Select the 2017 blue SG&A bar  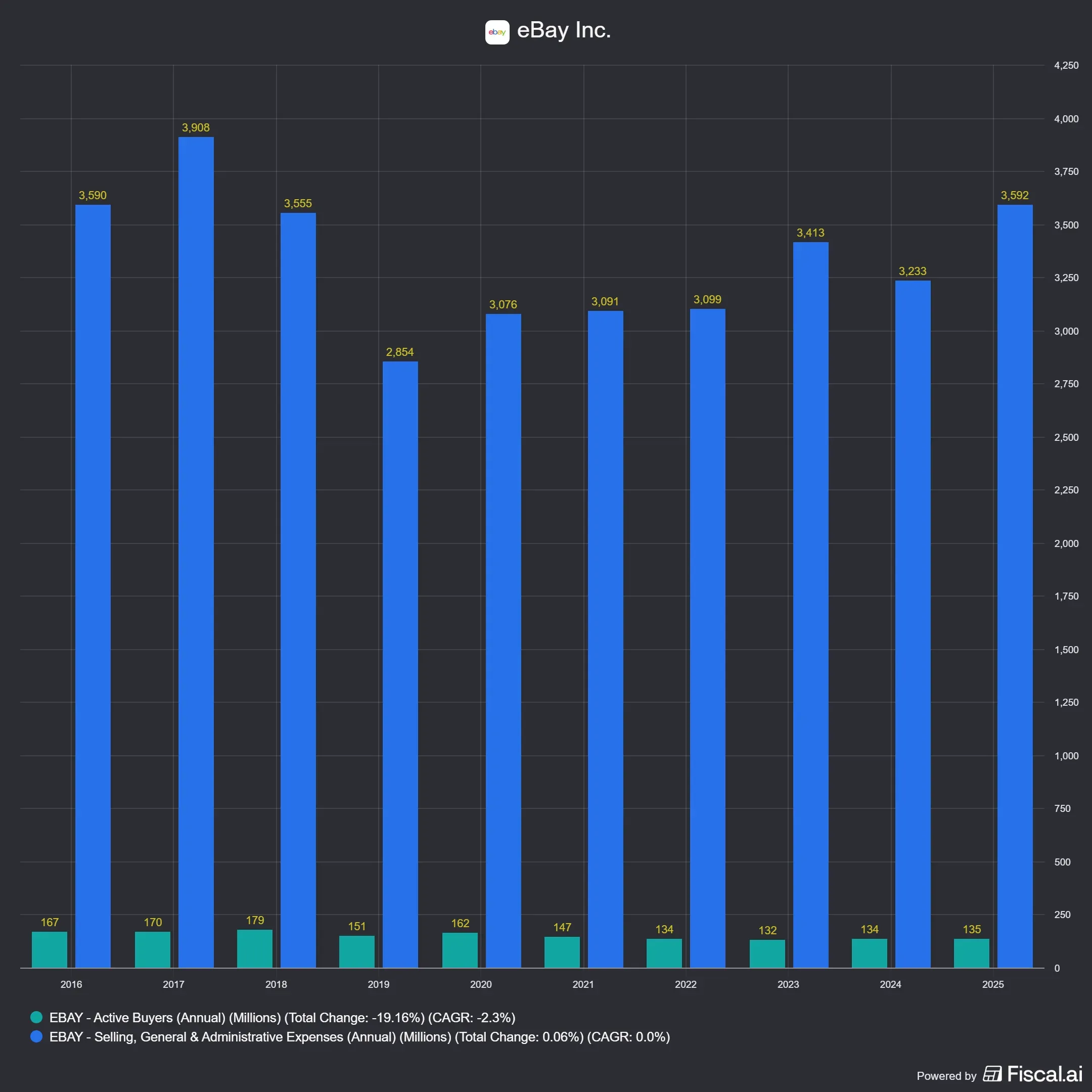196,552
